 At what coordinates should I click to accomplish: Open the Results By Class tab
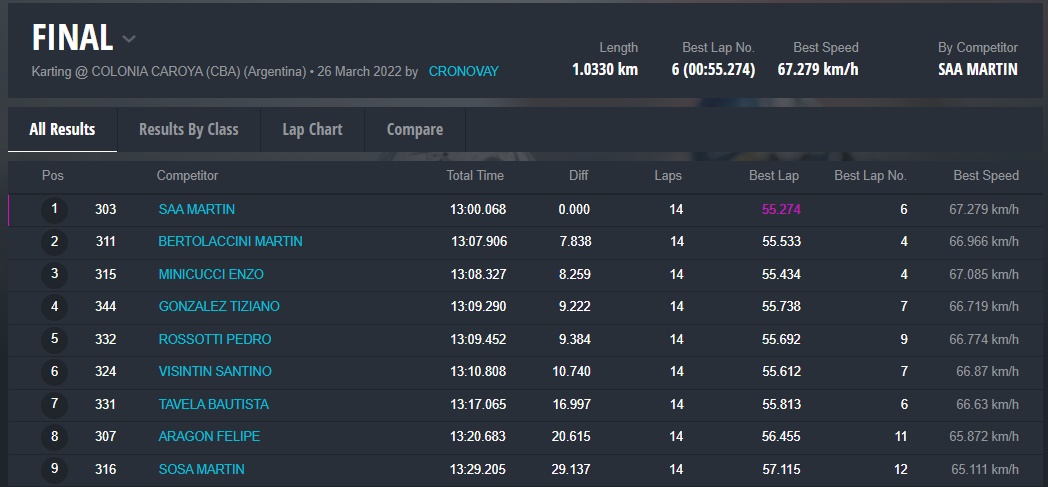coord(188,129)
